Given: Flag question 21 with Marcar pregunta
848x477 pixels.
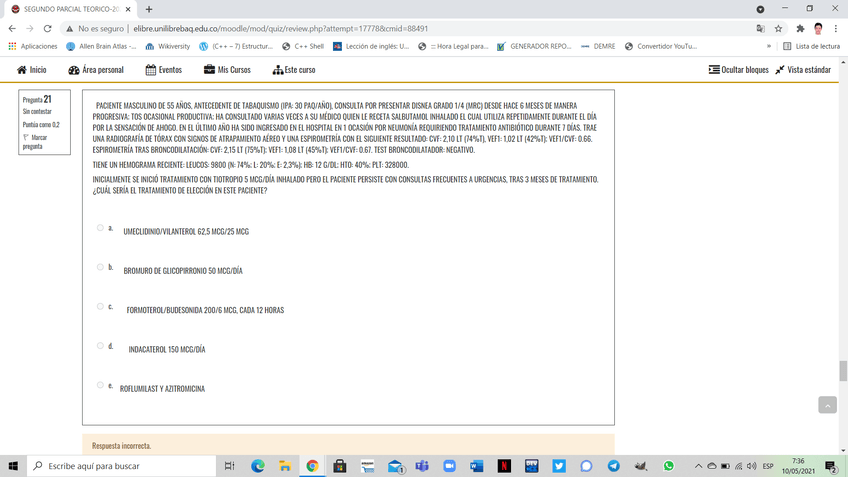Looking at the screenshot, I should [35, 142].
